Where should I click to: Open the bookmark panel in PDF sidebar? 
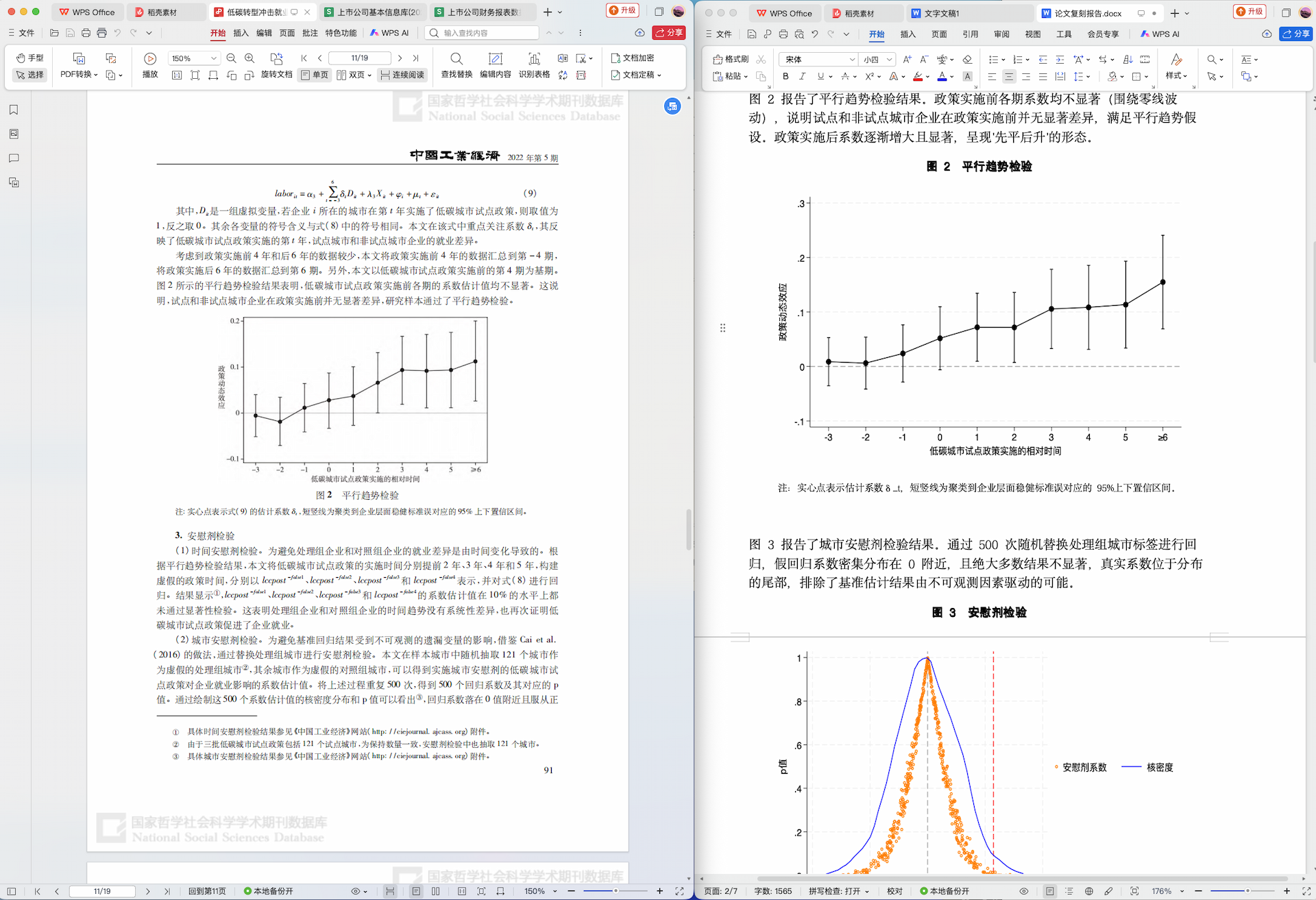click(x=14, y=110)
